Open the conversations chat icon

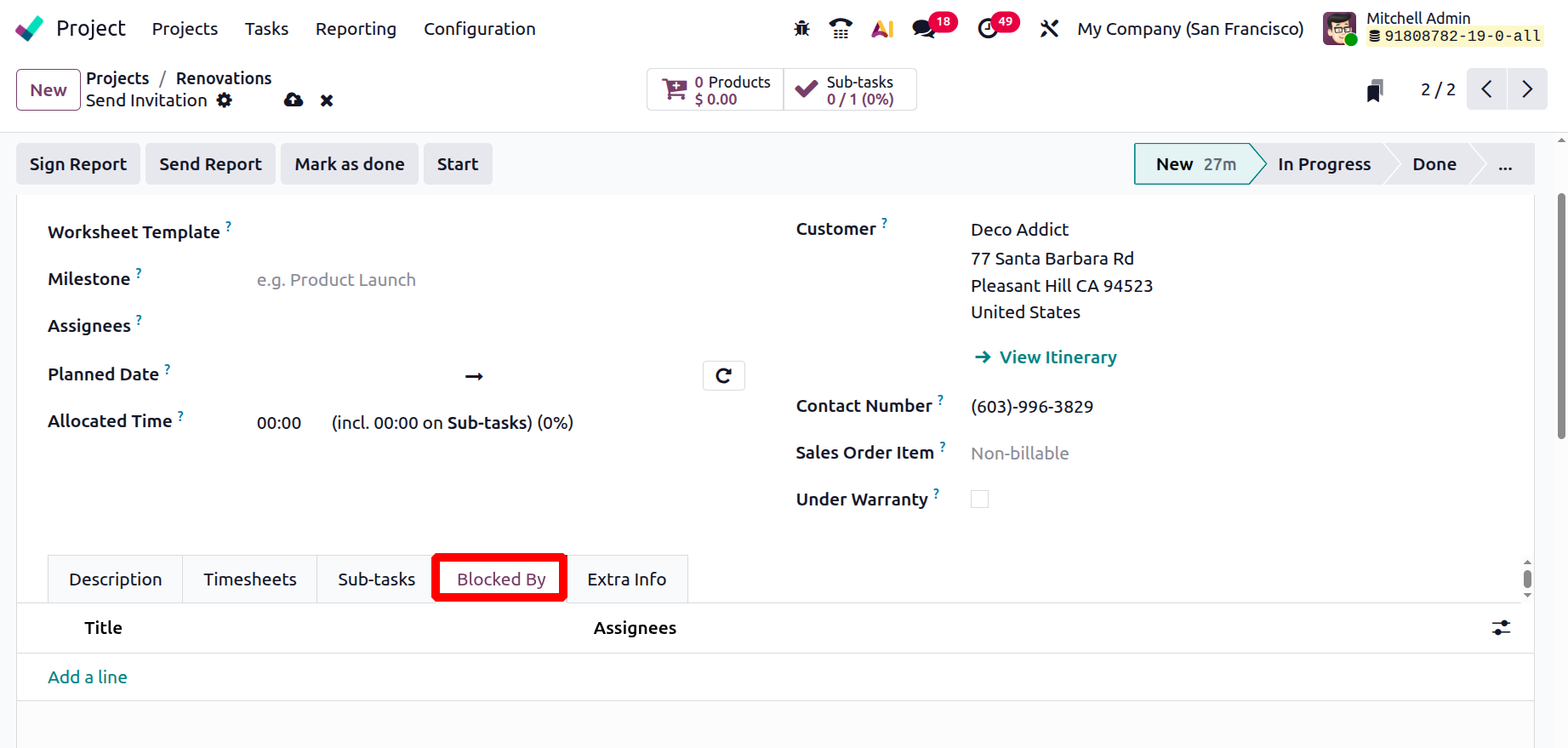(923, 29)
